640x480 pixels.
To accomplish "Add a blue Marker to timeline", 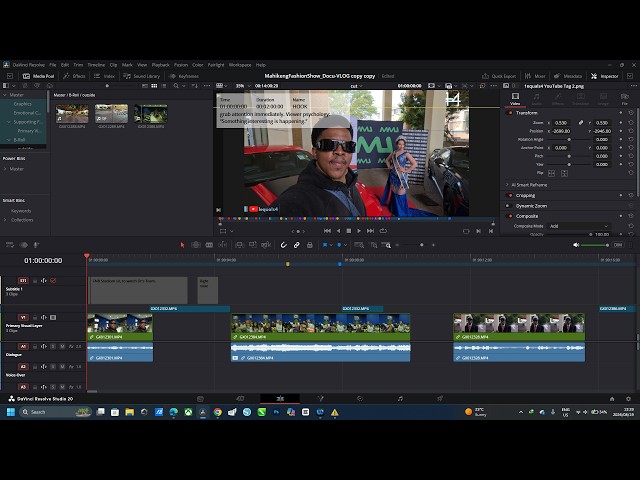I will (x=339, y=245).
